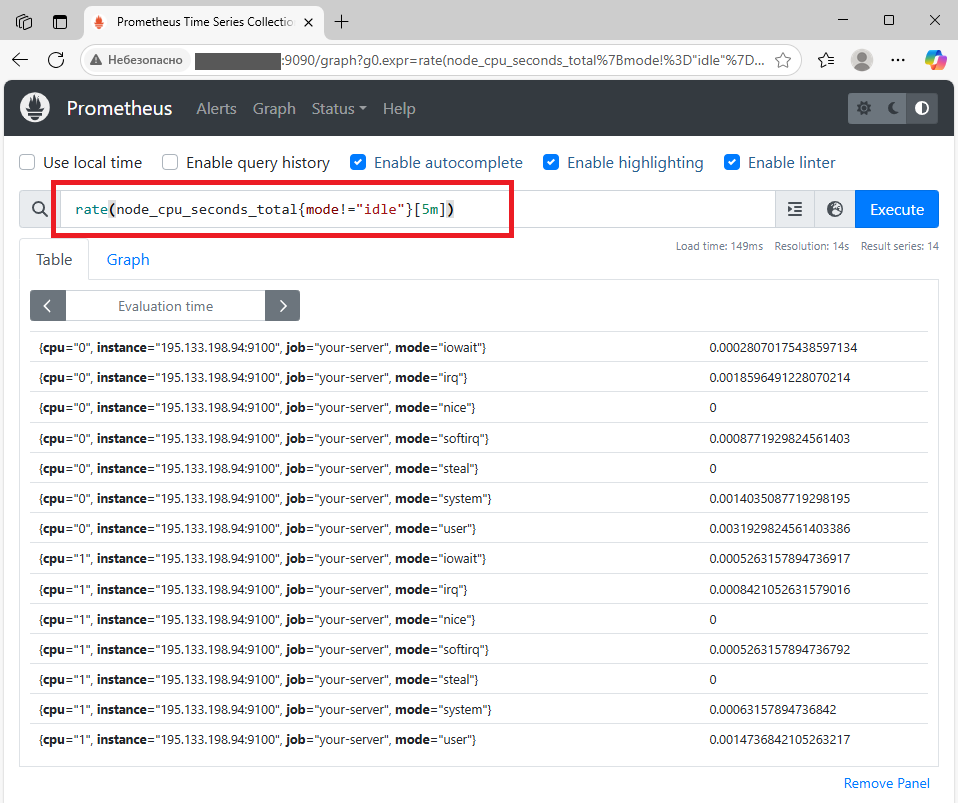Switch to dark theme moon icon

pyautogui.click(x=893, y=108)
